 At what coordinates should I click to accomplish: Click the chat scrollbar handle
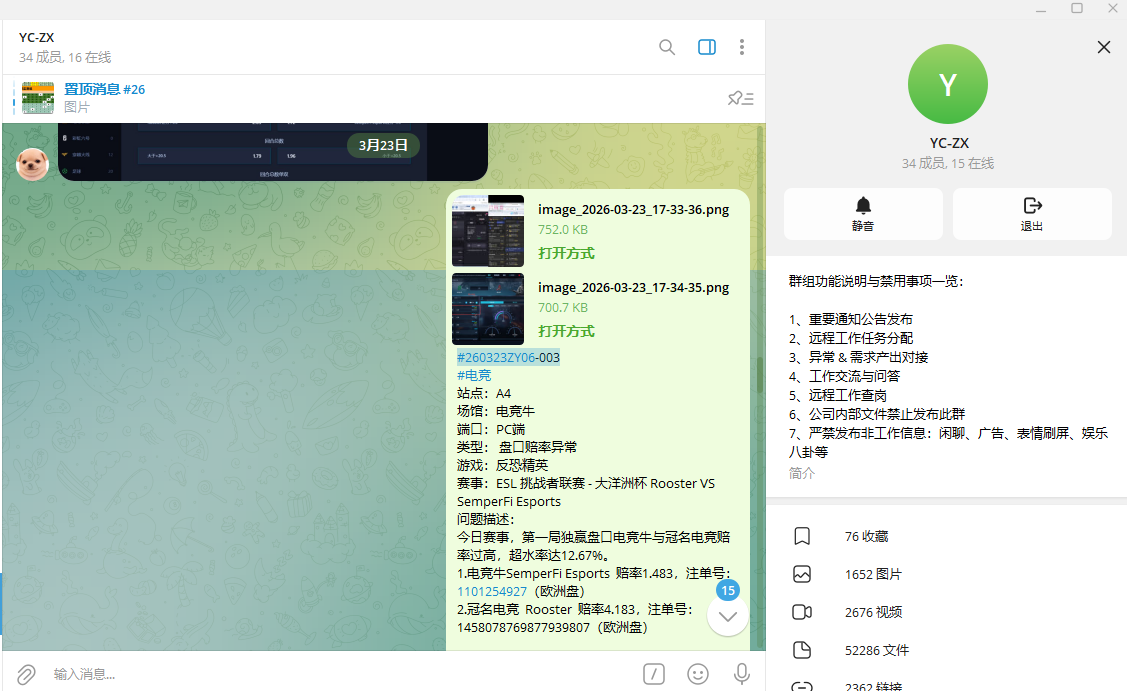pyautogui.click(x=760, y=374)
